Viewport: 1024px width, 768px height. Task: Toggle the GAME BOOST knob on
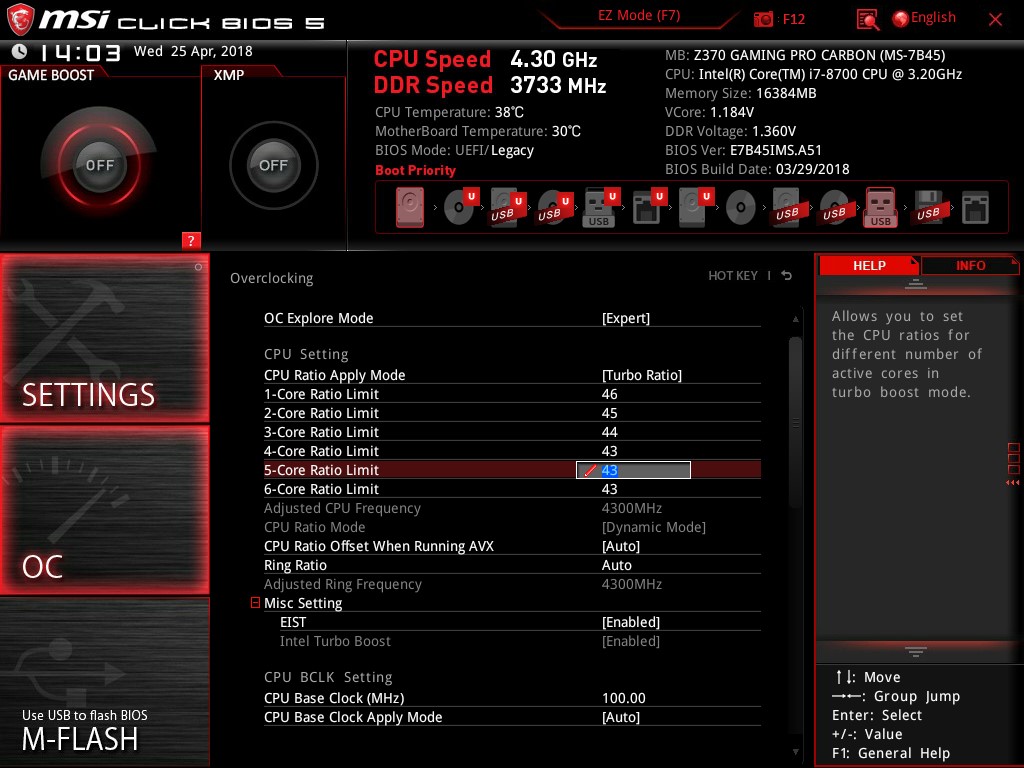[x=99, y=165]
